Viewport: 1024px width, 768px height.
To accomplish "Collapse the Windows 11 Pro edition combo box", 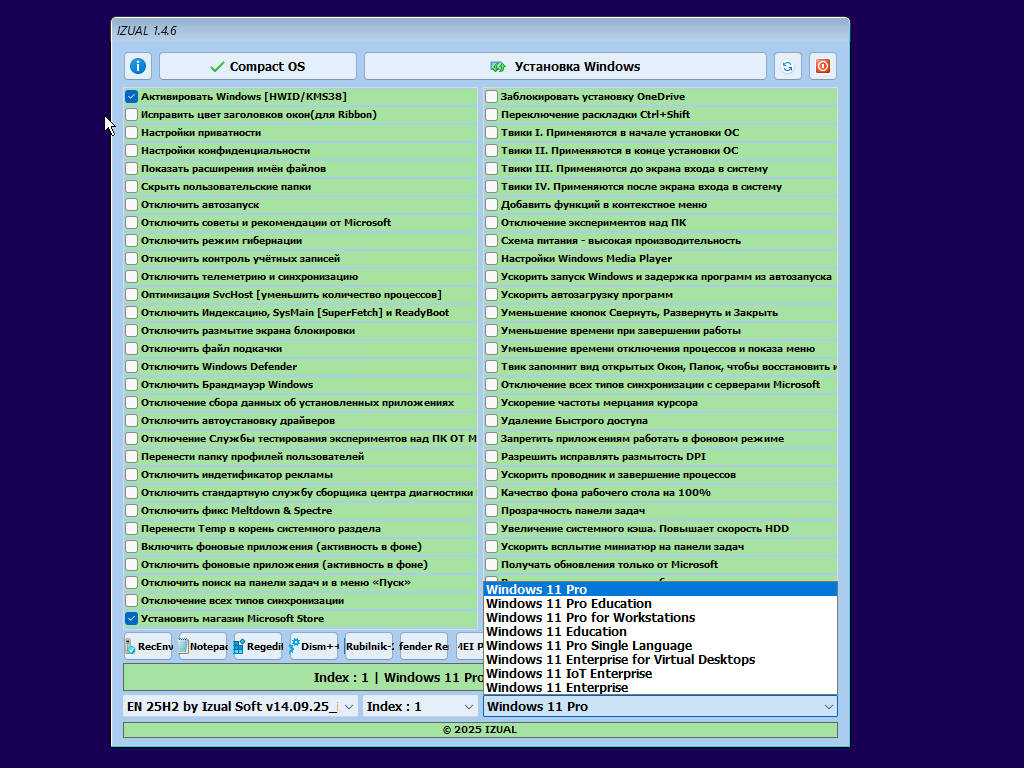I will coord(660,706).
